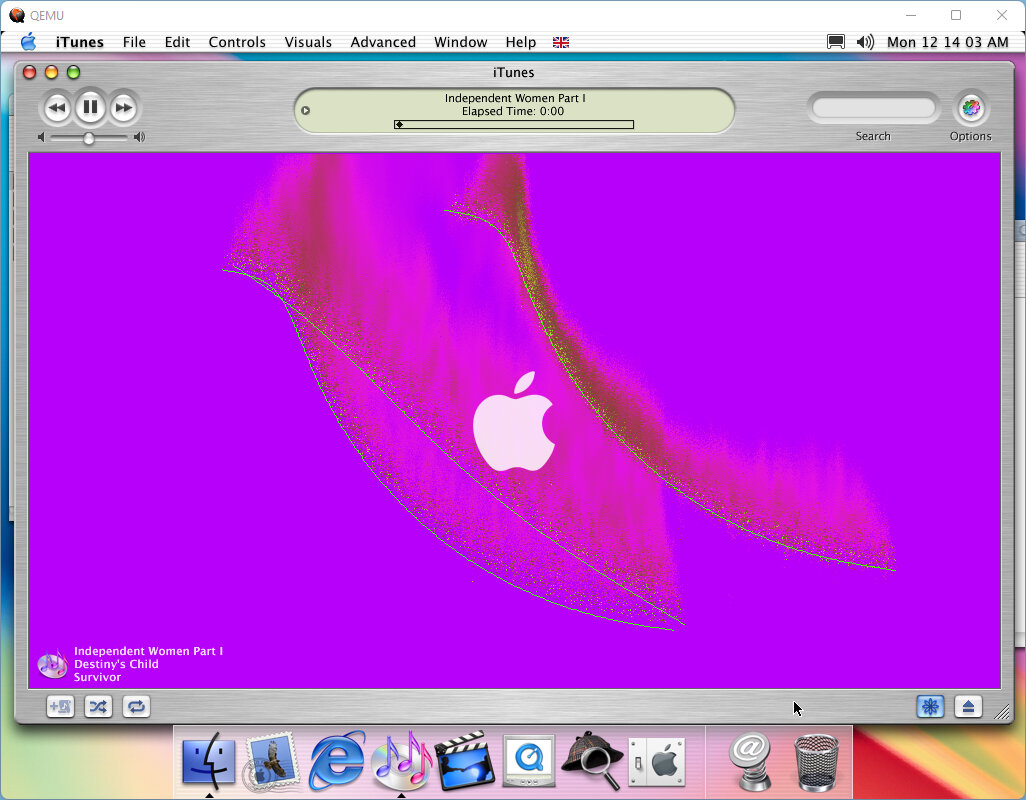
Task: Open the Visuals menu
Action: [x=308, y=42]
